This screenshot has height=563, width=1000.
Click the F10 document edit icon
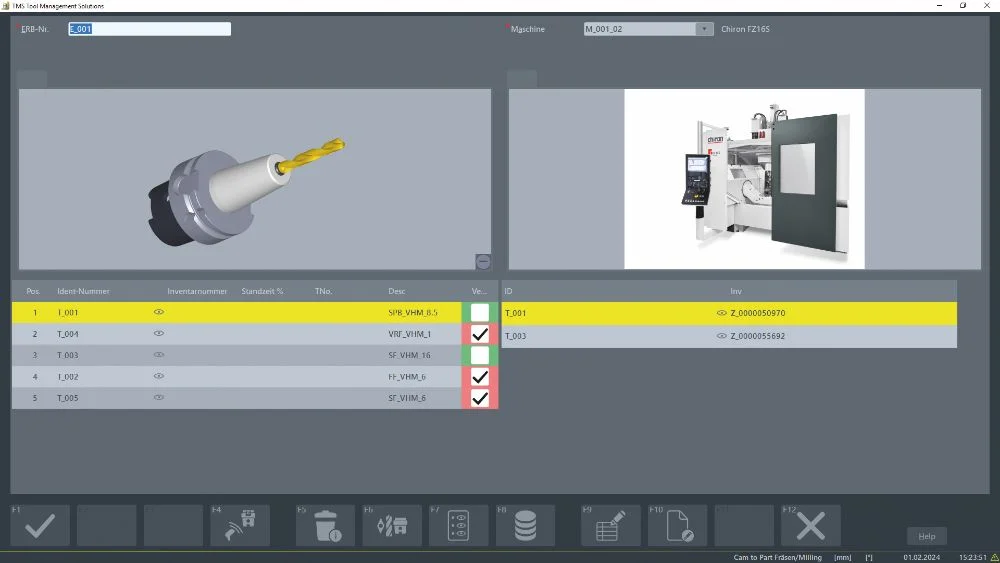(678, 526)
